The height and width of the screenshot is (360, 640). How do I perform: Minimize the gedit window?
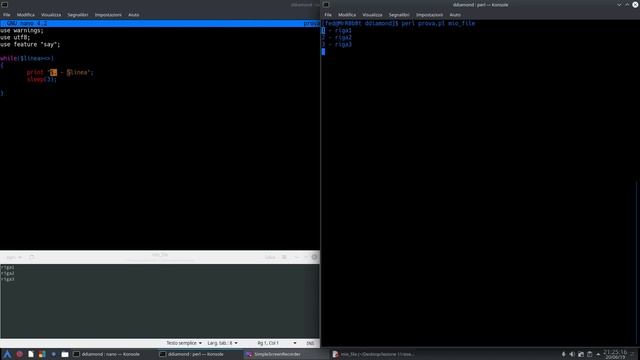click(x=297, y=258)
